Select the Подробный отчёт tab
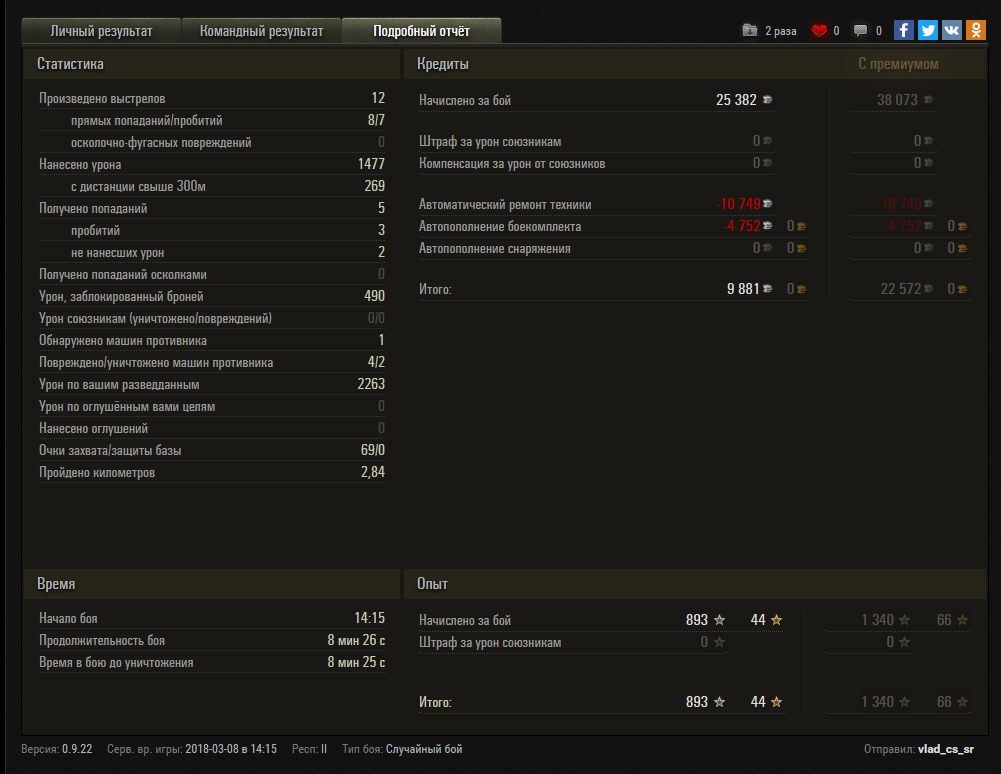 coord(421,31)
